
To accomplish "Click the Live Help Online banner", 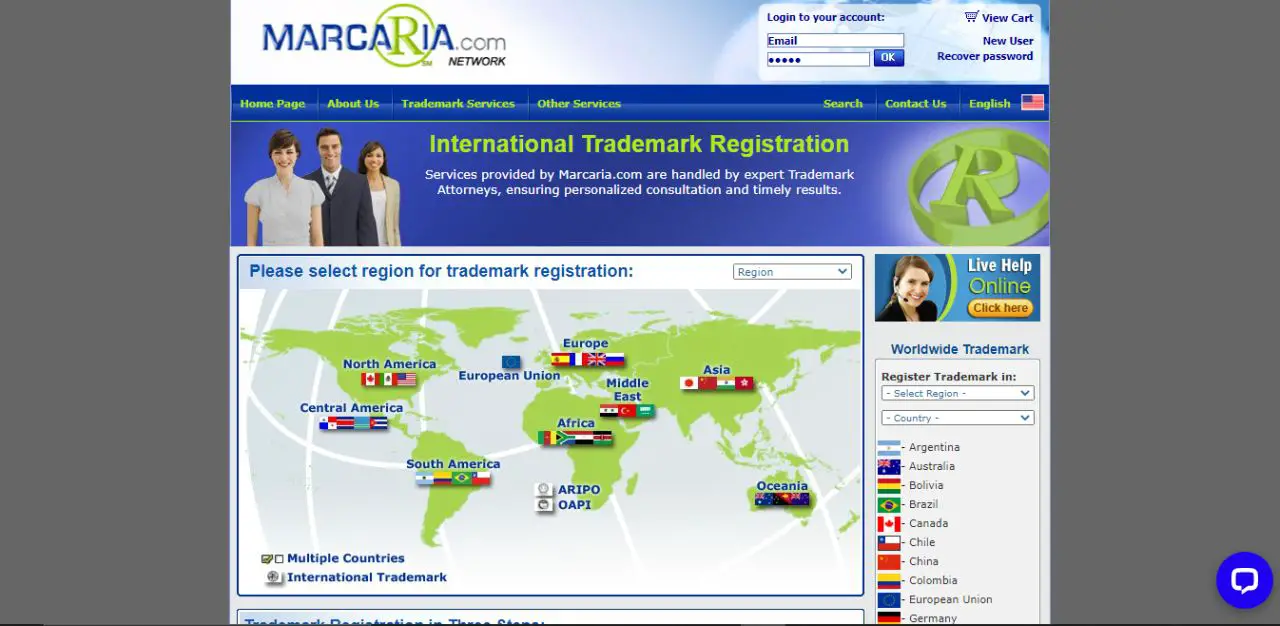I will [x=957, y=288].
